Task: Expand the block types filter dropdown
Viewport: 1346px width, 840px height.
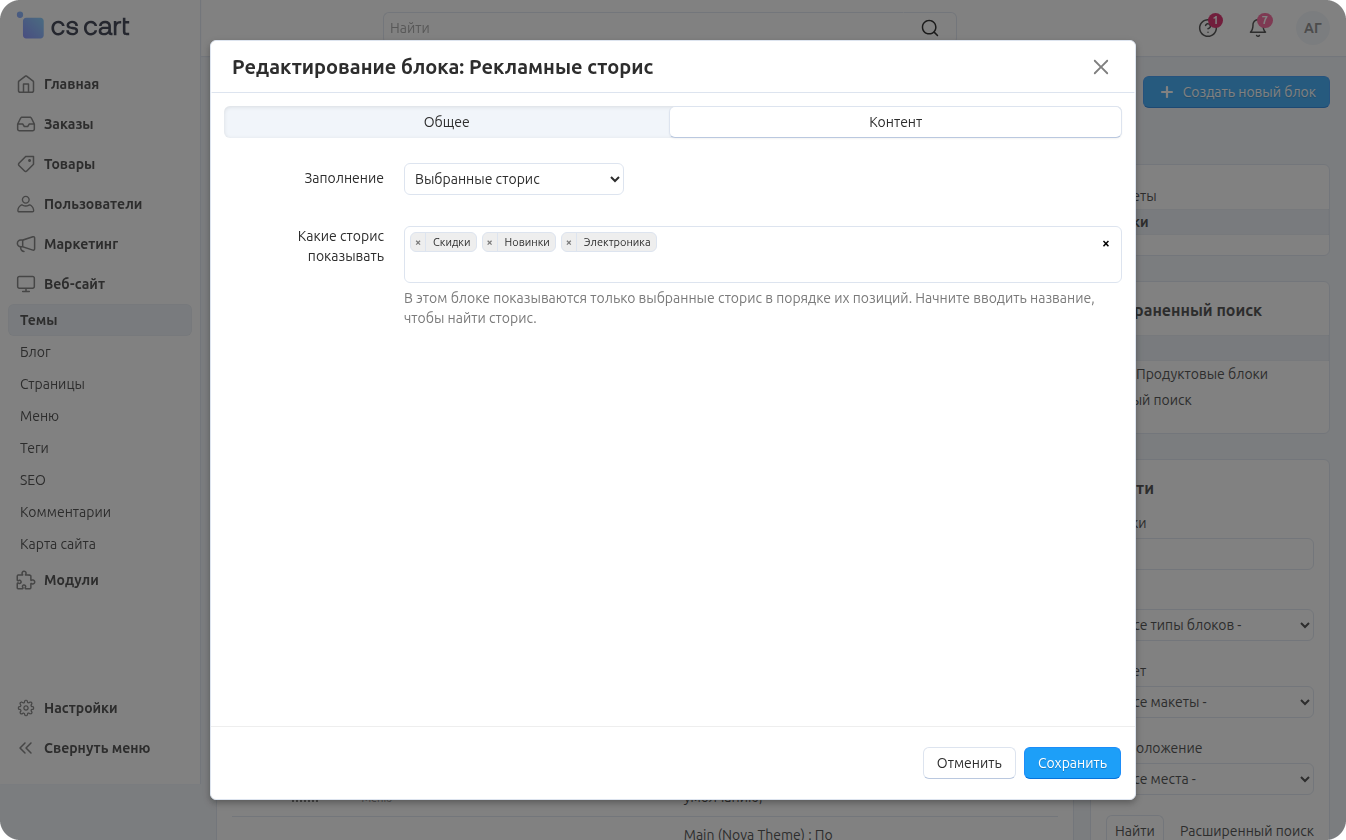Action: 1212,625
